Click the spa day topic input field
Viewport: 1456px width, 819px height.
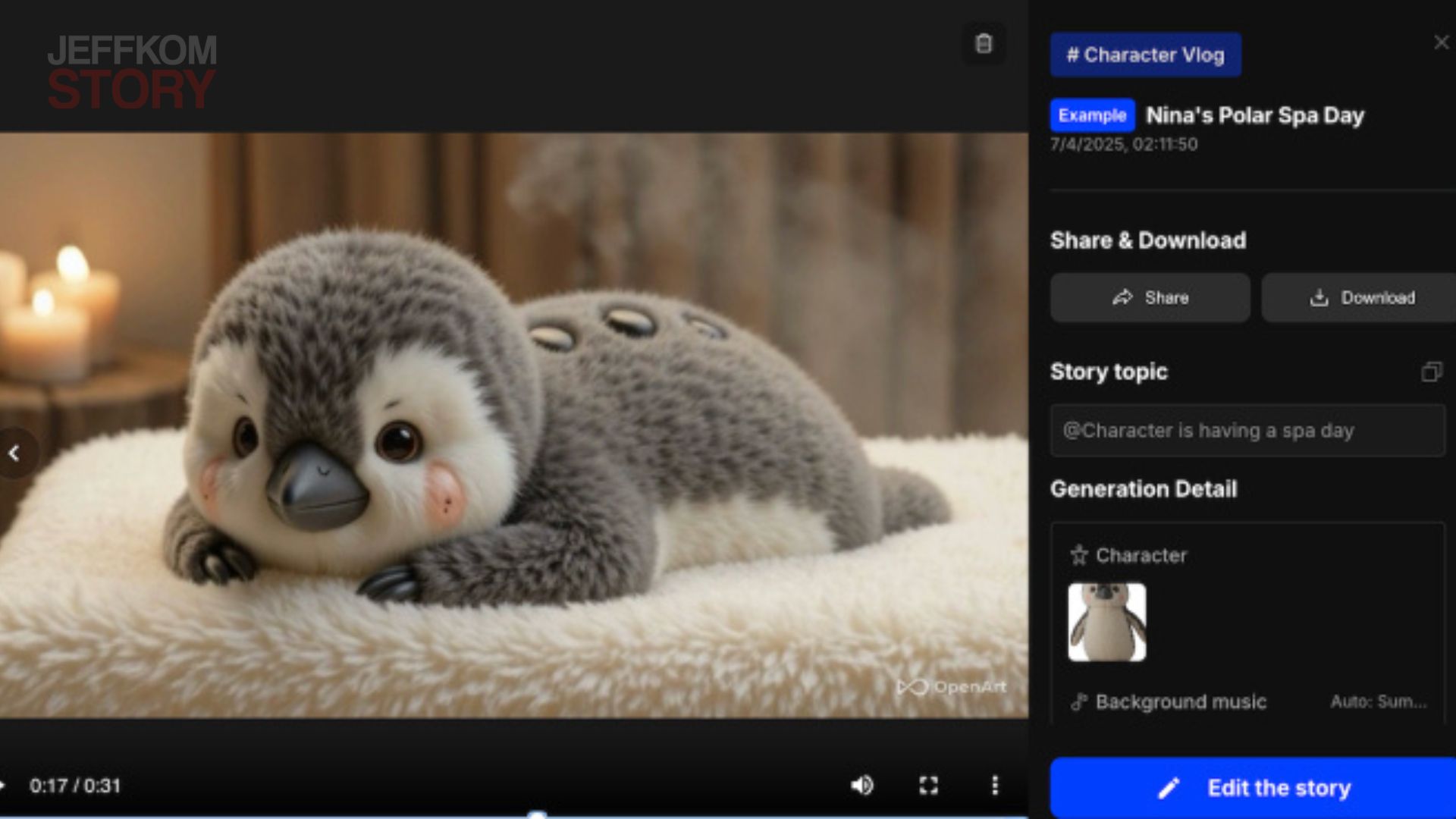[1247, 430]
